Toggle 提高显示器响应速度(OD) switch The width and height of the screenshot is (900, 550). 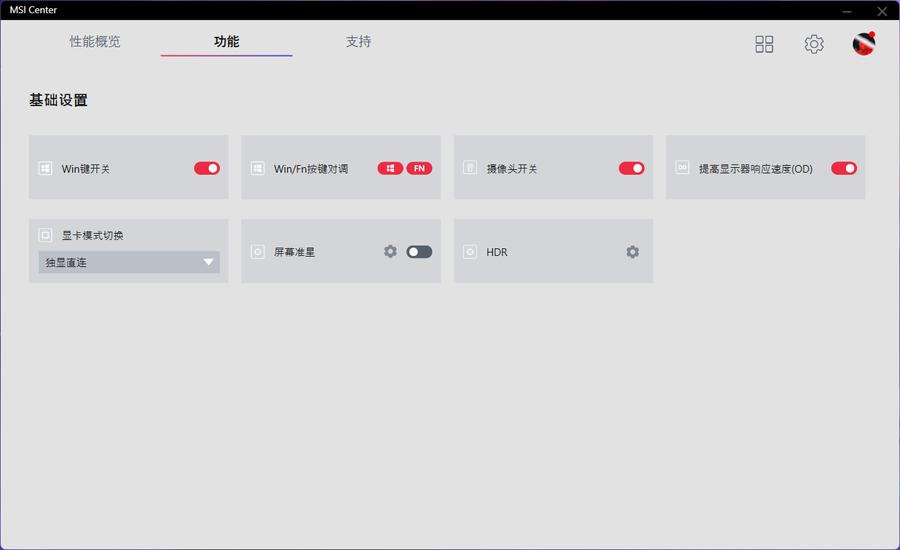click(x=844, y=168)
